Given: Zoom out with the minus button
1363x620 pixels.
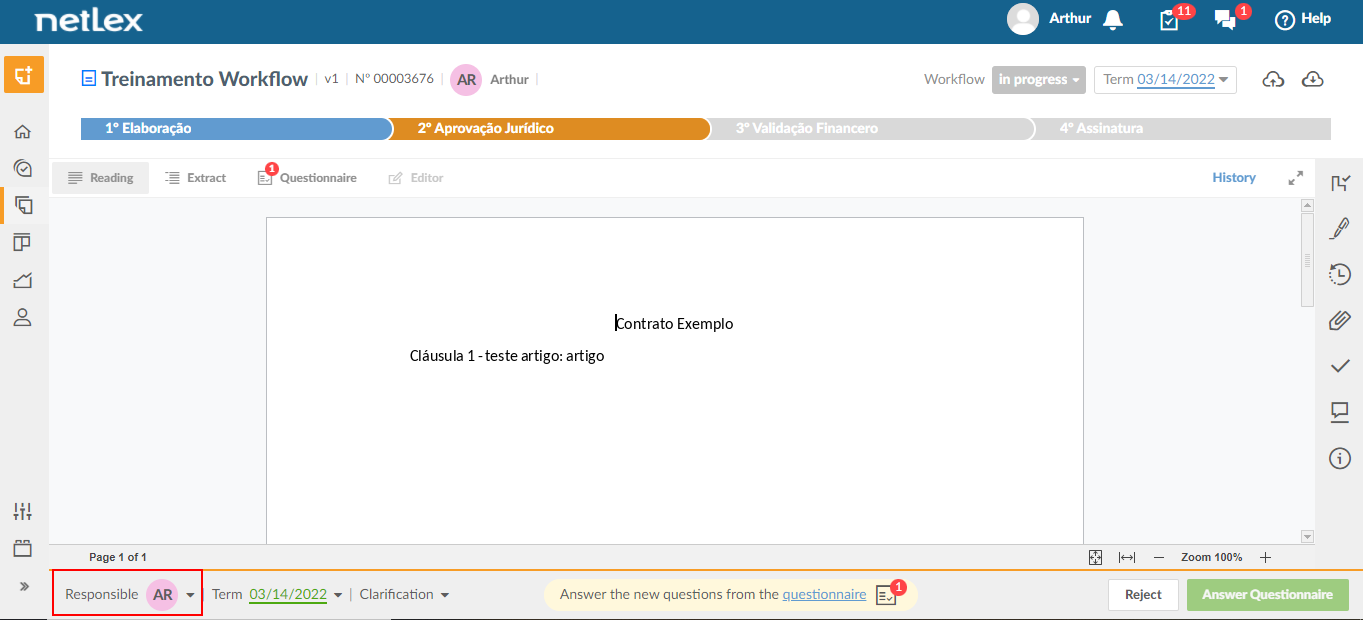Looking at the screenshot, I should coord(1159,557).
